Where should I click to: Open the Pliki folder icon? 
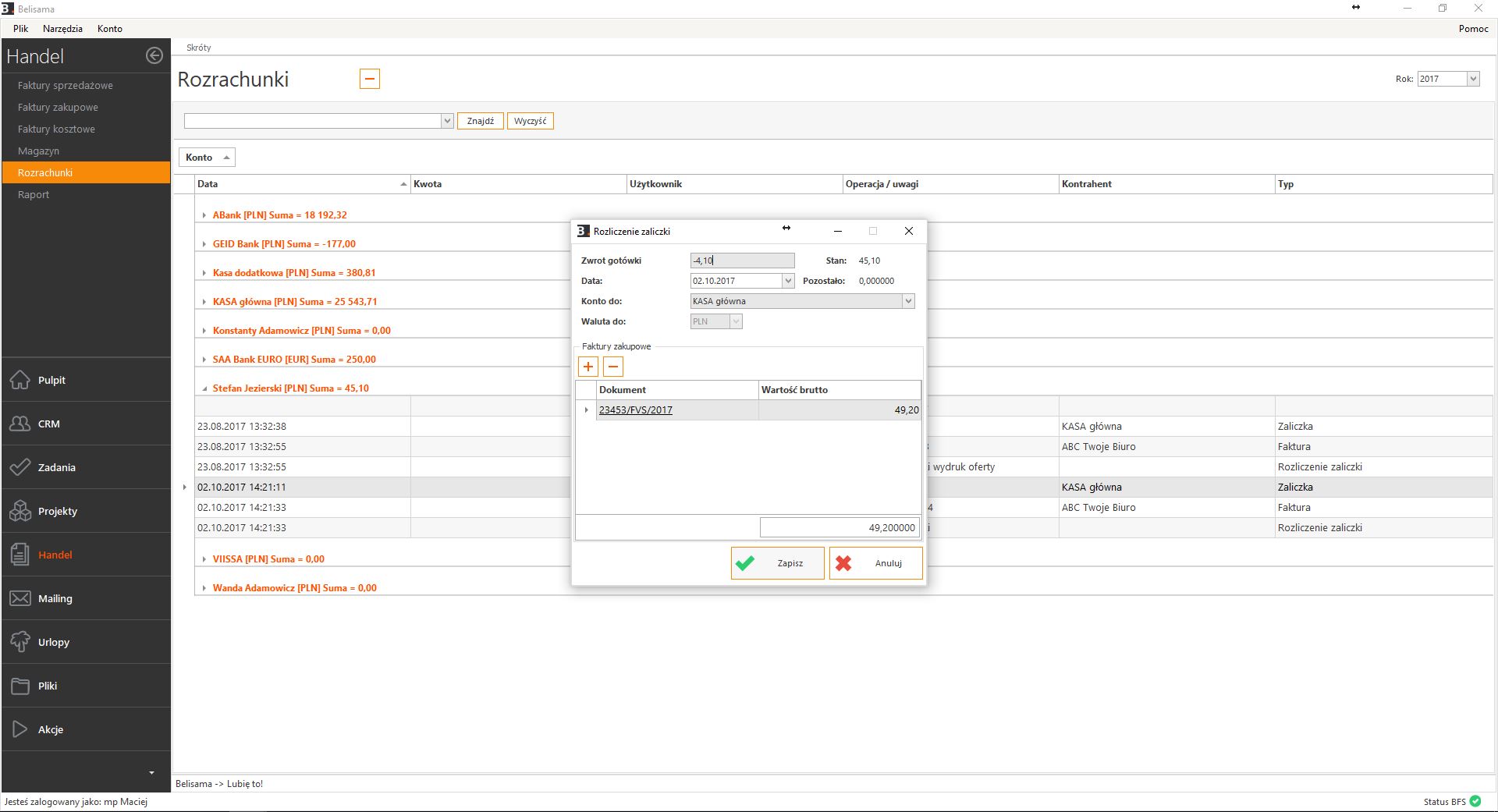(20, 686)
